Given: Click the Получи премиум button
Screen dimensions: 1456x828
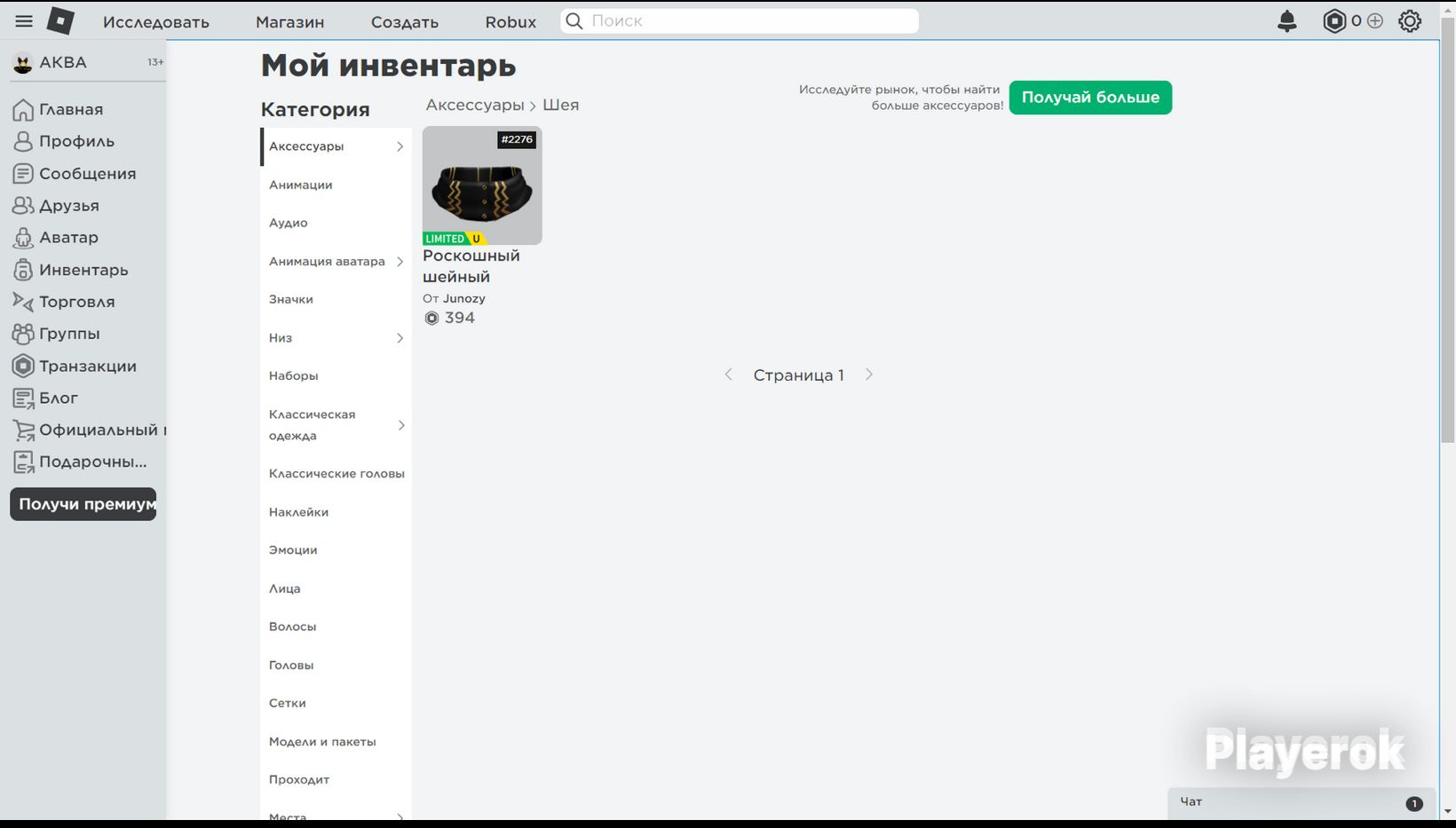Looking at the screenshot, I should (x=83, y=504).
